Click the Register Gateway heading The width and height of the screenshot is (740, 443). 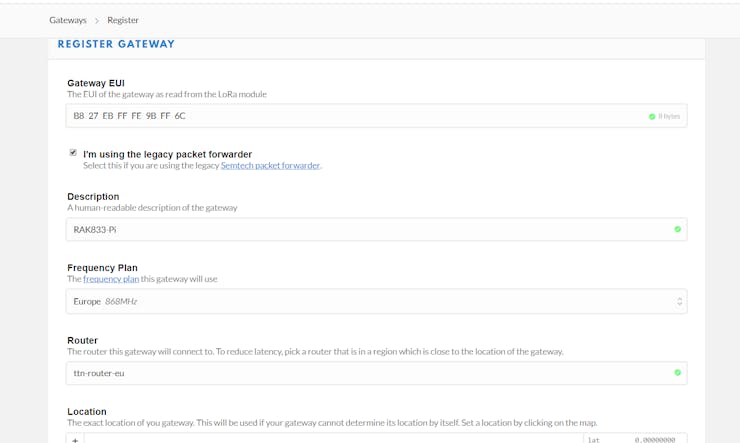116,44
